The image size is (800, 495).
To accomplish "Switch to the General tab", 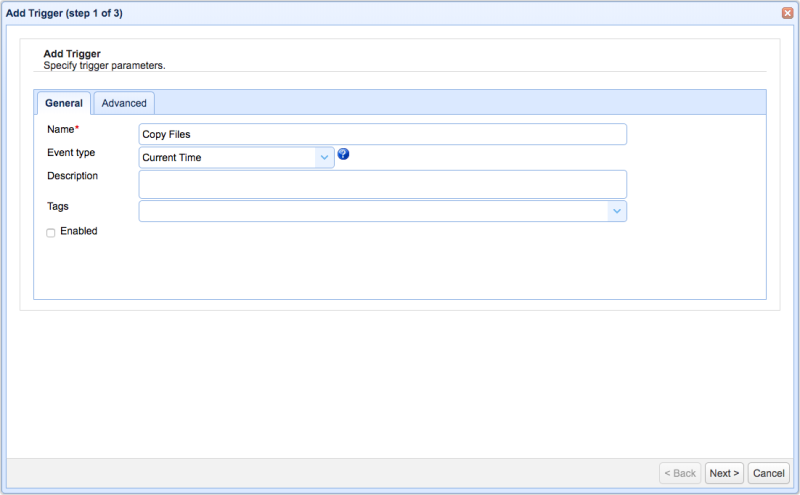I will coord(64,103).
